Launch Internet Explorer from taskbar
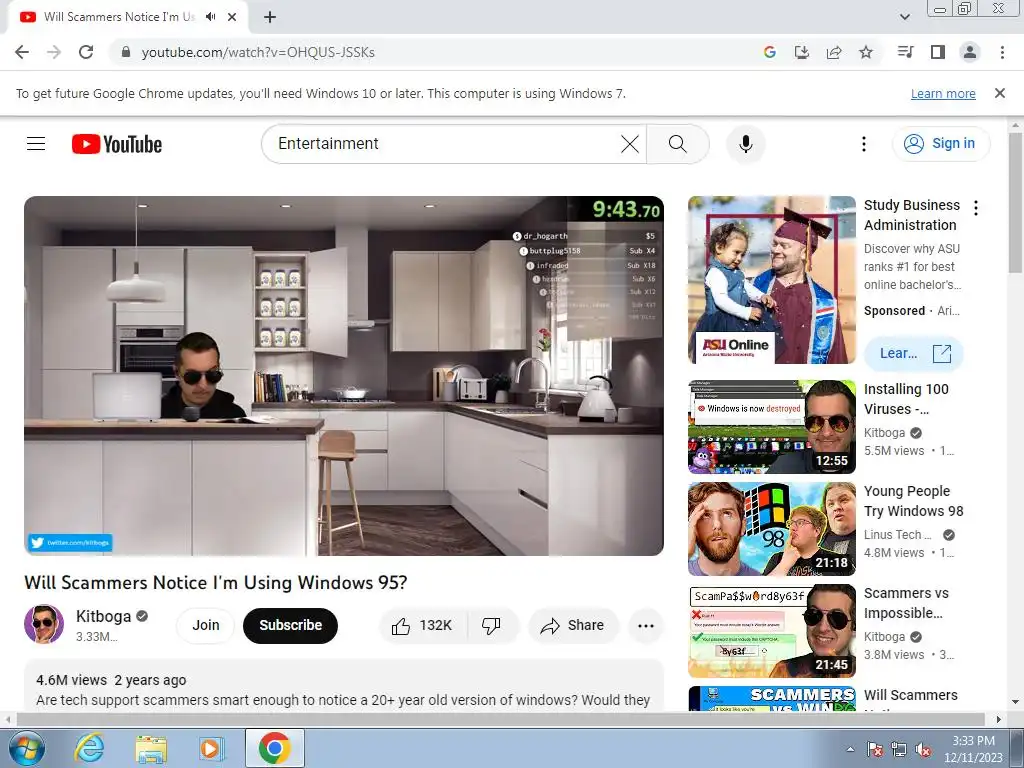The height and width of the screenshot is (768, 1024). point(89,748)
